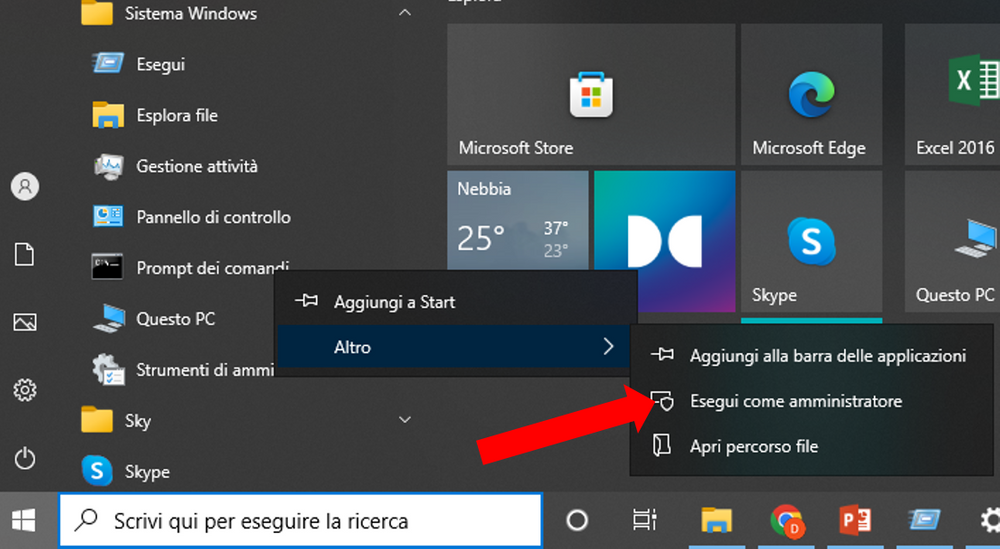
Task: Open Chrome from the taskbar
Action: click(787, 520)
